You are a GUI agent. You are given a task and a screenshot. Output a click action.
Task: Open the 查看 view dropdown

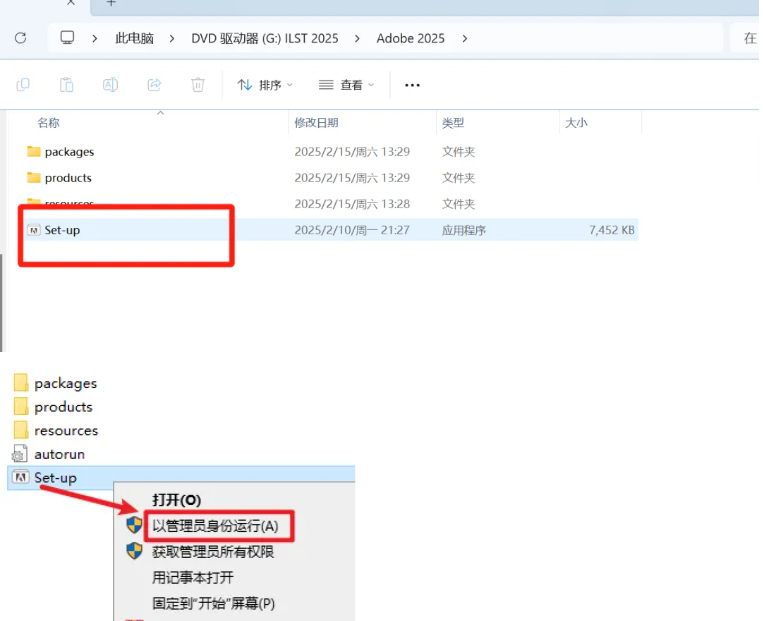(x=346, y=85)
